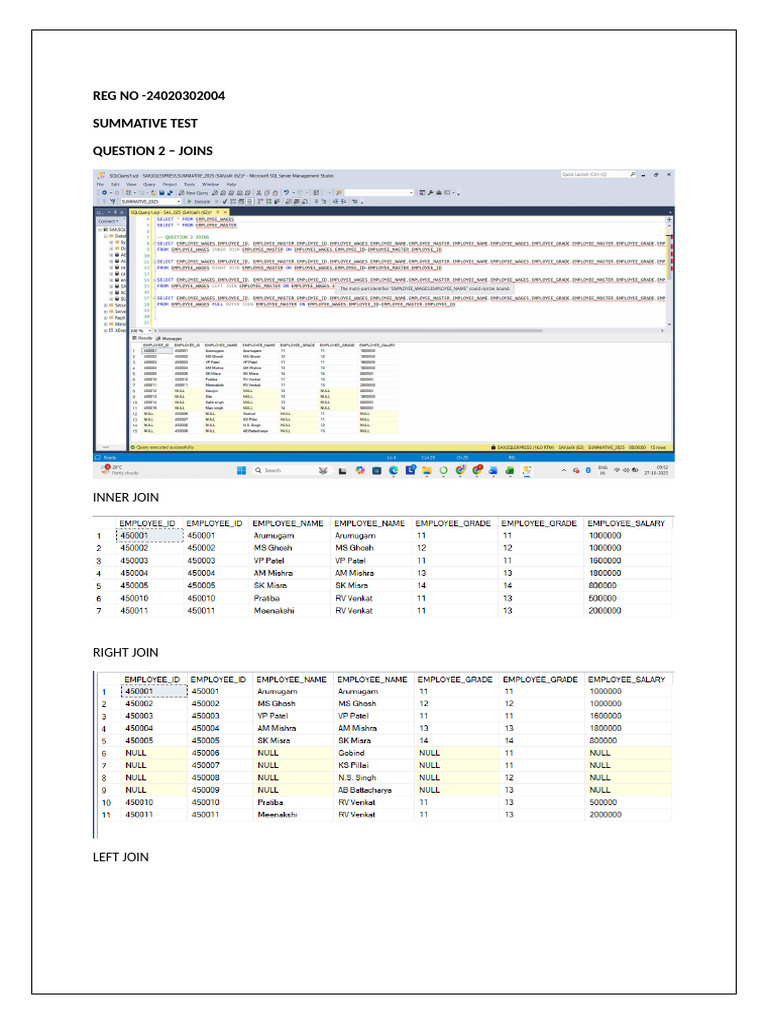The height and width of the screenshot is (1024, 768).
Task: Click the INNER JOIN heading
Action: point(125,497)
